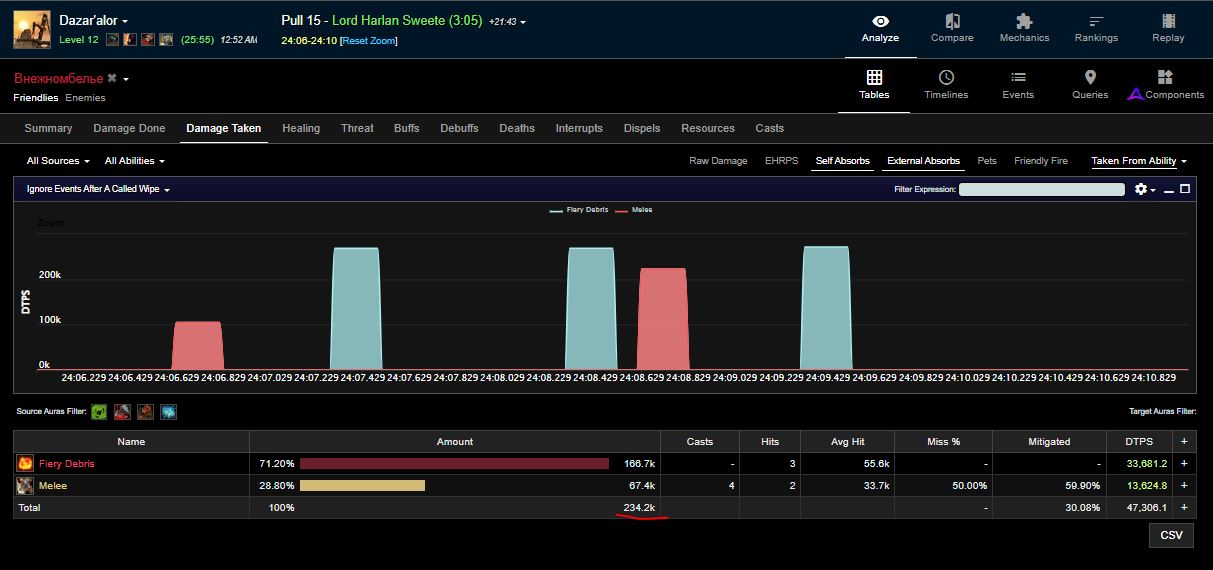Screen dimensions: 1213x570
Task: Expand the All Sources dropdown
Action: pyautogui.click(x=58, y=161)
